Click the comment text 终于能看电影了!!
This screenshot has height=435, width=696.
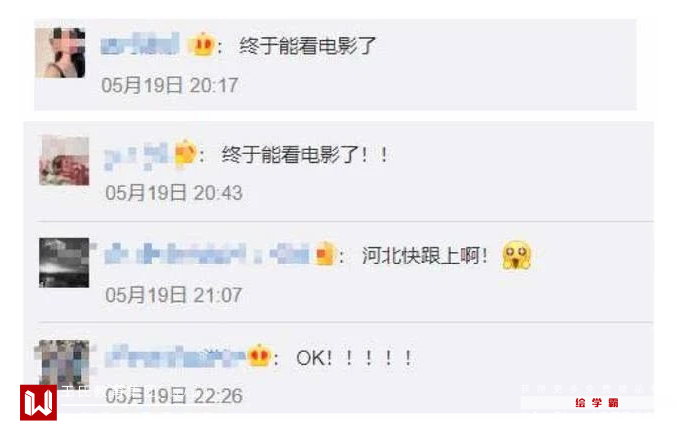point(304,155)
